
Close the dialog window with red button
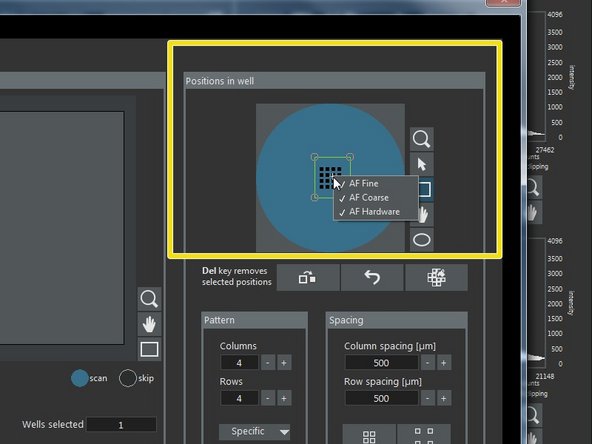(503, 3)
